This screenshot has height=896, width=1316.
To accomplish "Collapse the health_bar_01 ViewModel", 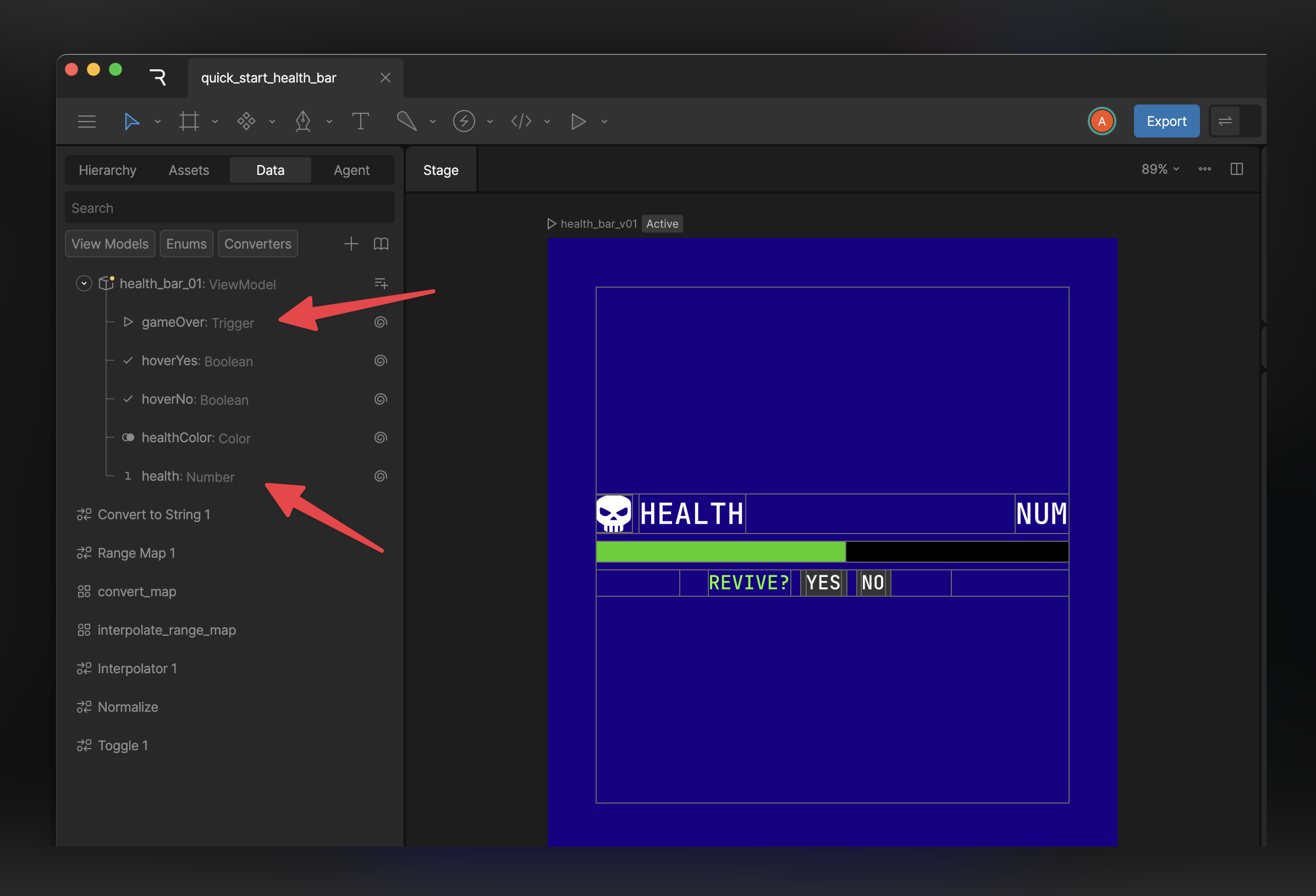I will [84, 283].
